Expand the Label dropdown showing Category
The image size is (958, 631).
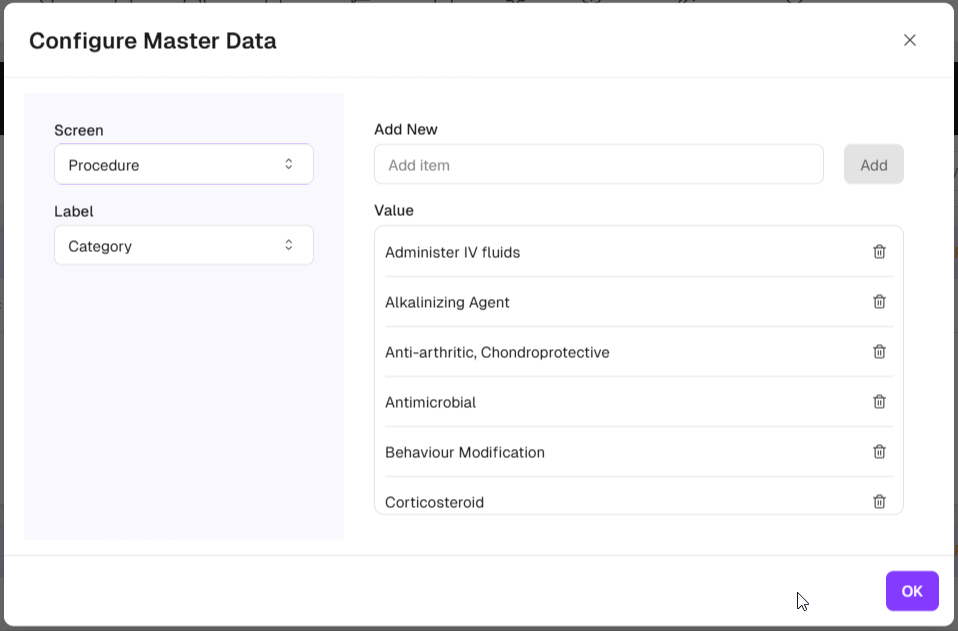[183, 246]
